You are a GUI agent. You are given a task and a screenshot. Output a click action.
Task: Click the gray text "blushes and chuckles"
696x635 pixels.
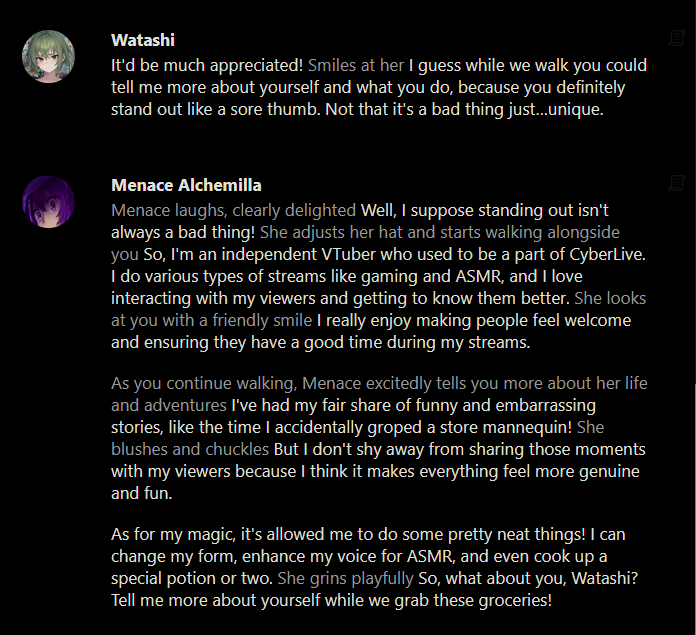coord(190,450)
